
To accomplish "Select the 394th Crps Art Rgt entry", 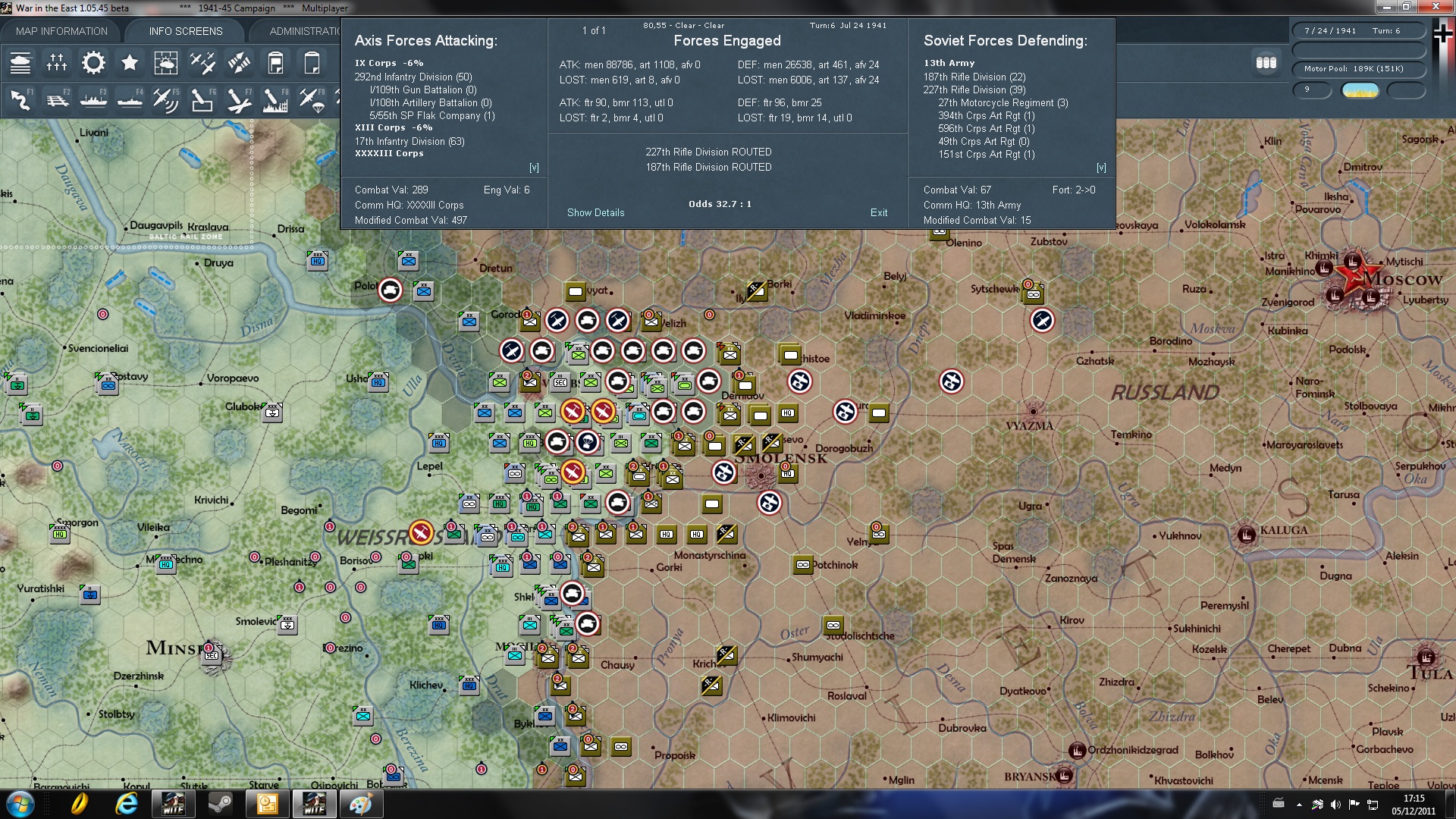I will click(987, 115).
